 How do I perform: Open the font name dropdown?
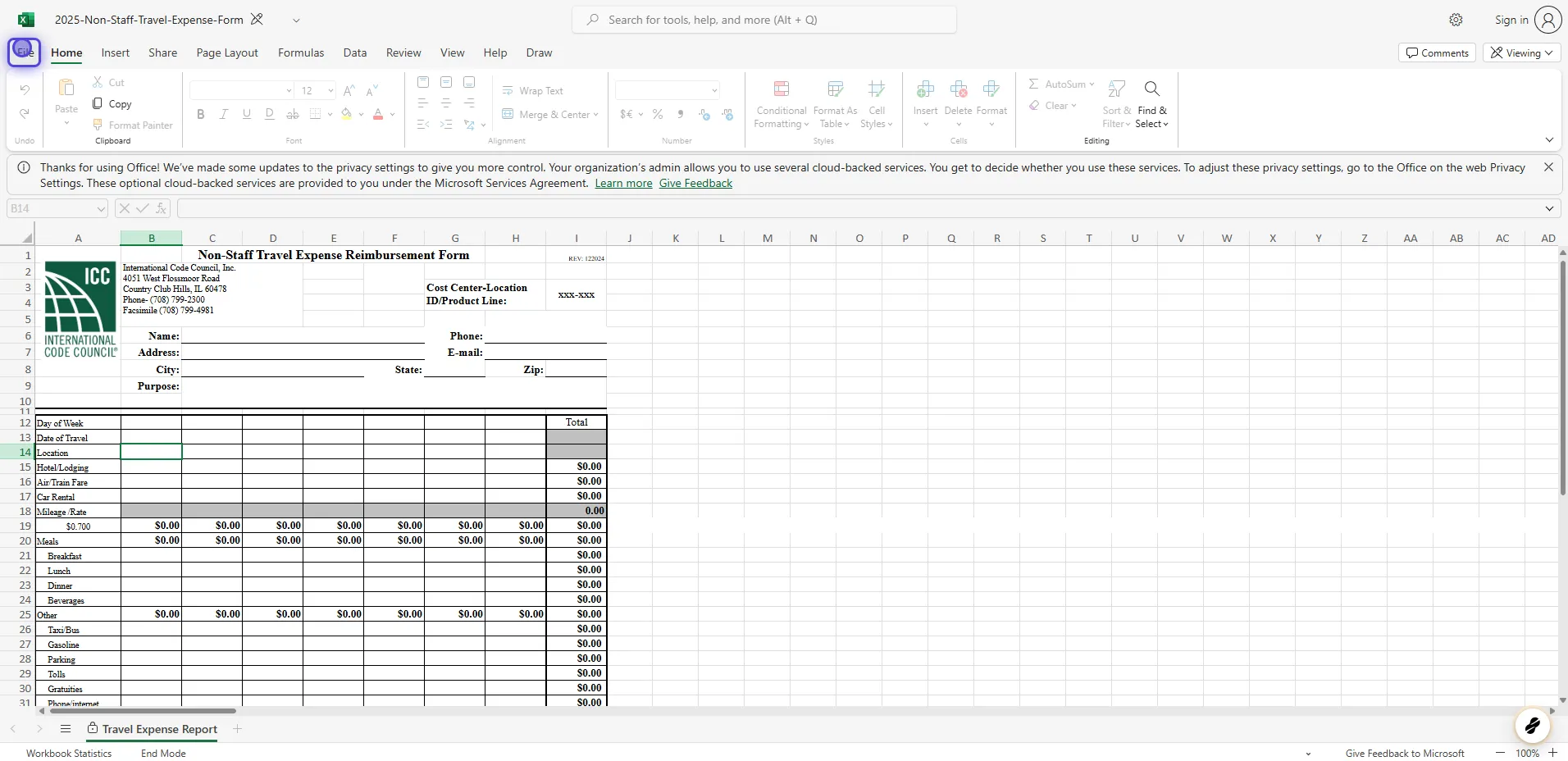tap(289, 90)
